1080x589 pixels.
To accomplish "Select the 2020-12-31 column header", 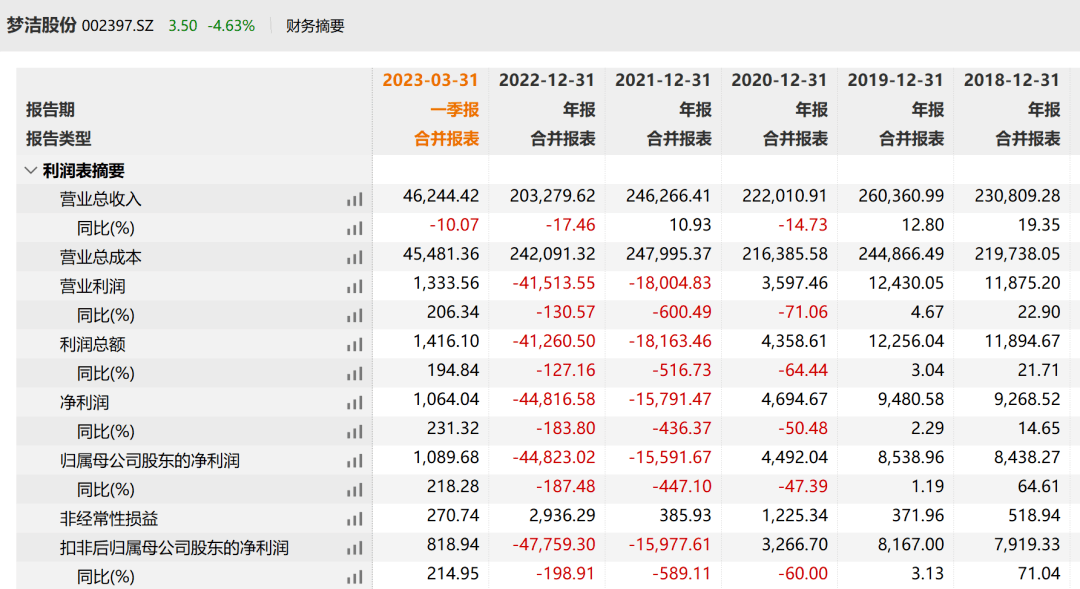I will point(779,80).
